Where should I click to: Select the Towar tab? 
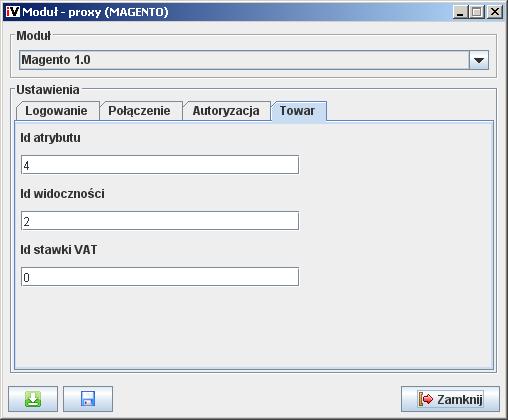pos(298,111)
